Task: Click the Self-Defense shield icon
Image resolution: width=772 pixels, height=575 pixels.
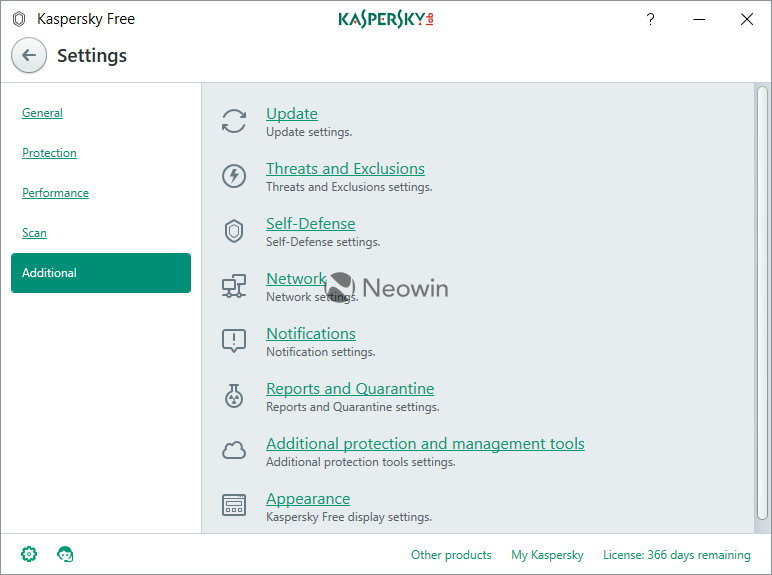Action: click(234, 231)
